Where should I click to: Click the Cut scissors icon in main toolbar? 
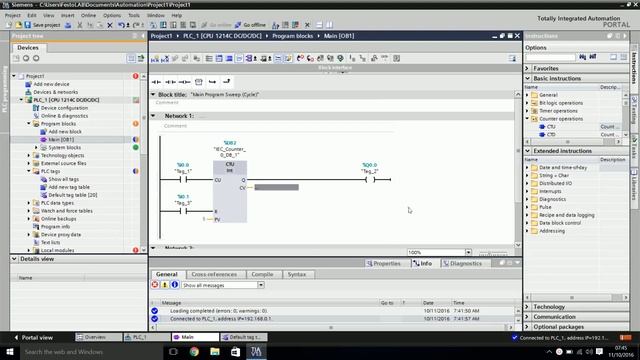[80, 25]
